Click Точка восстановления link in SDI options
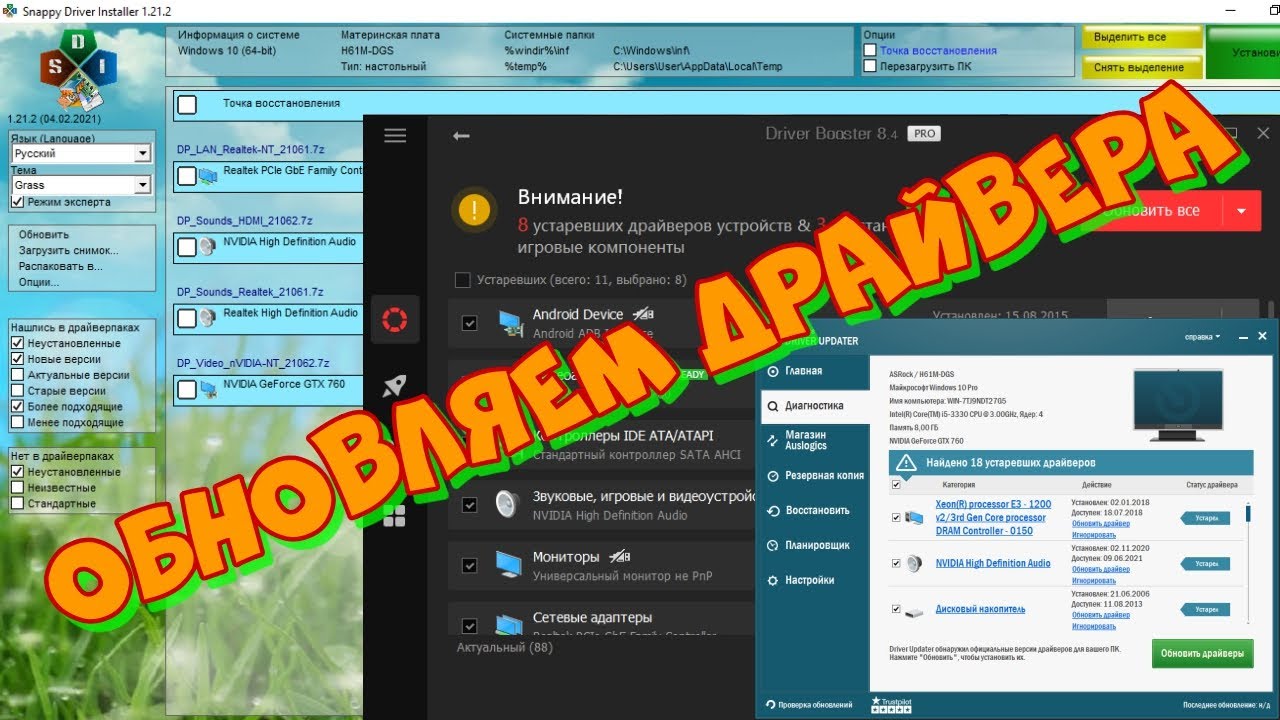Image resolution: width=1280 pixels, height=720 pixels. click(x=938, y=51)
